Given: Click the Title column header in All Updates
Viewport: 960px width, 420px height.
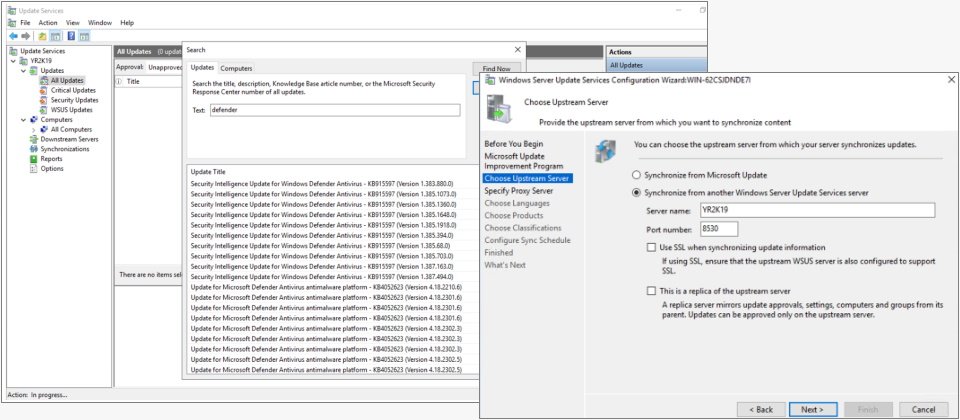Looking at the screenshot, I should (133, 81).
